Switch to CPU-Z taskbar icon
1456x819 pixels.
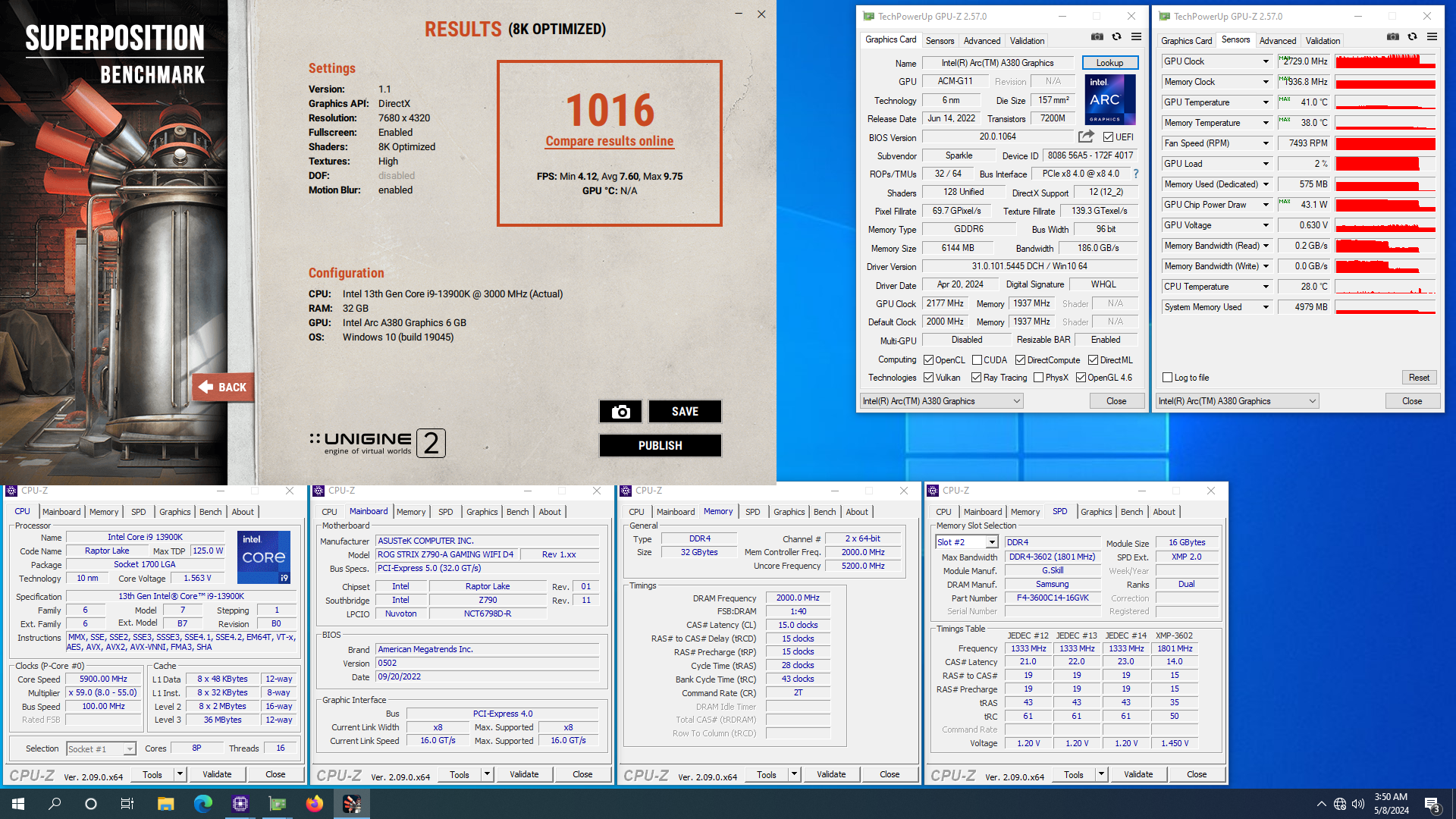(x=240, y=804)
